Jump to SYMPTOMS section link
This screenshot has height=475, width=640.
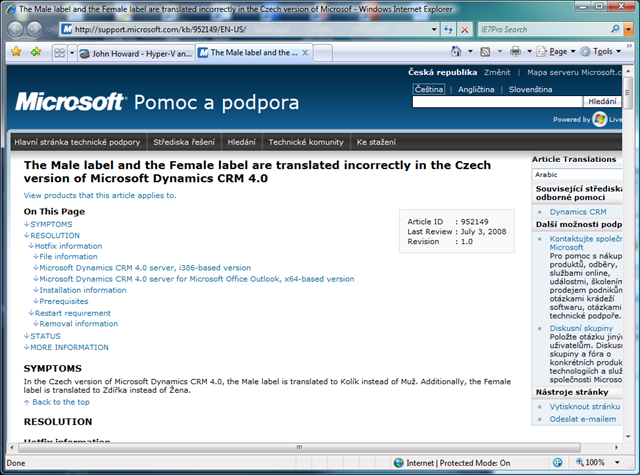51,224
